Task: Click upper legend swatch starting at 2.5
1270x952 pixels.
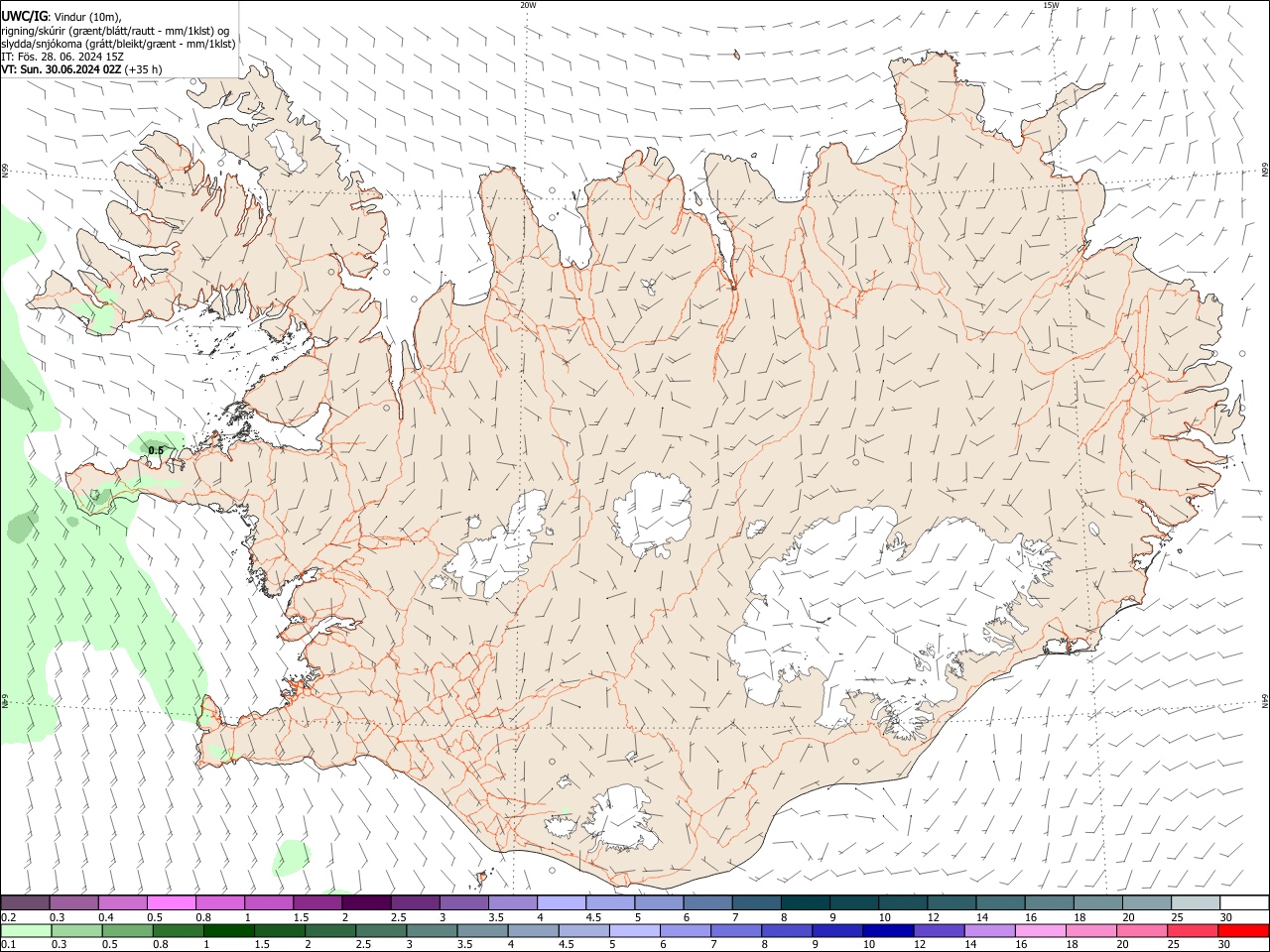Action: (x=416, y=903)
